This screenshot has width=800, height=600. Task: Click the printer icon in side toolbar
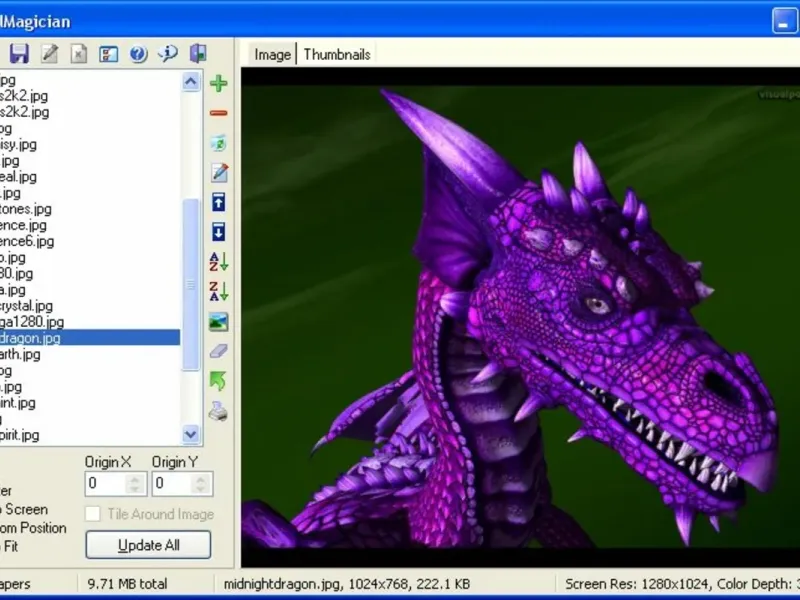[x=219, y=411]
